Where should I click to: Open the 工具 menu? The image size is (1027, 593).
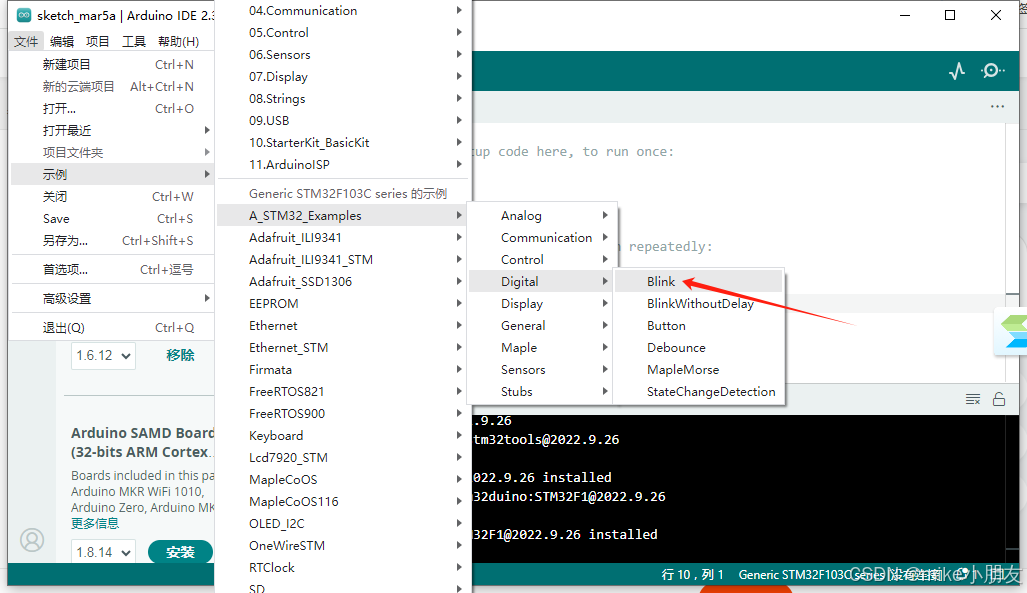[134, 41]
